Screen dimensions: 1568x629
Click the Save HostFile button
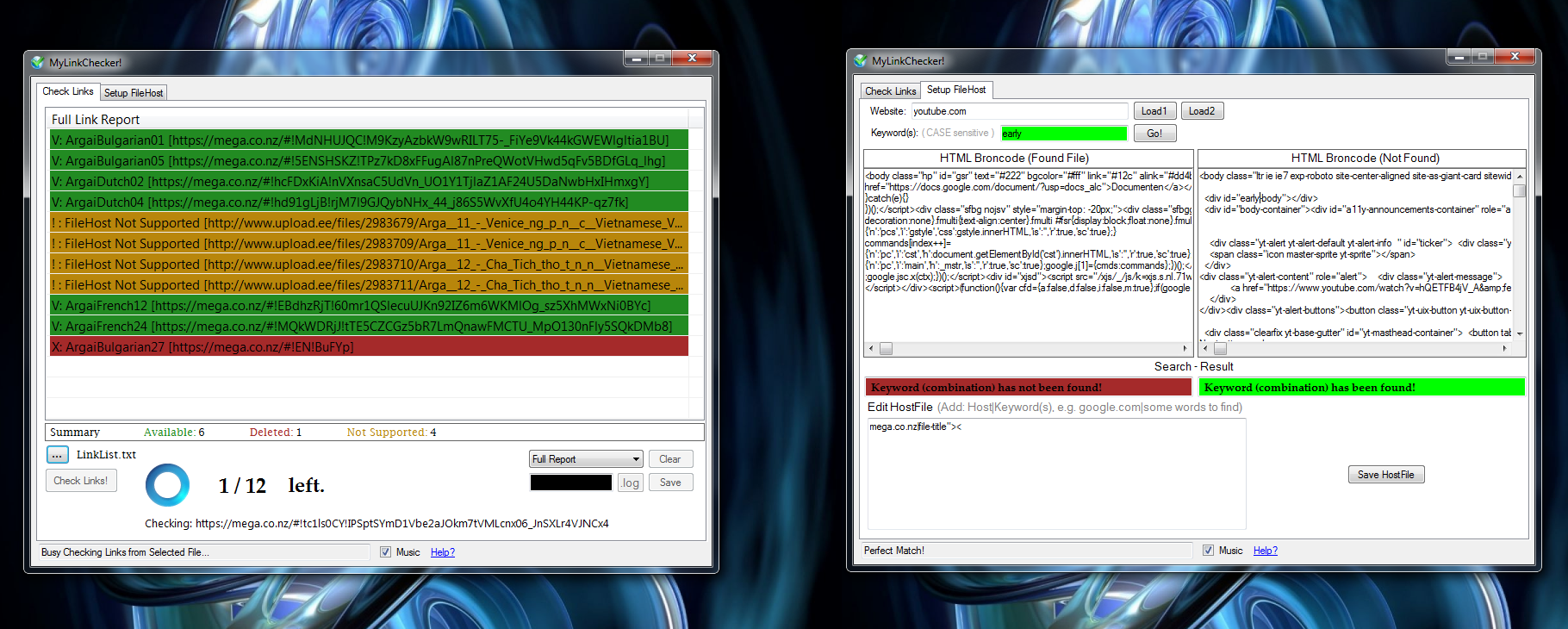tap(1386, 475)
